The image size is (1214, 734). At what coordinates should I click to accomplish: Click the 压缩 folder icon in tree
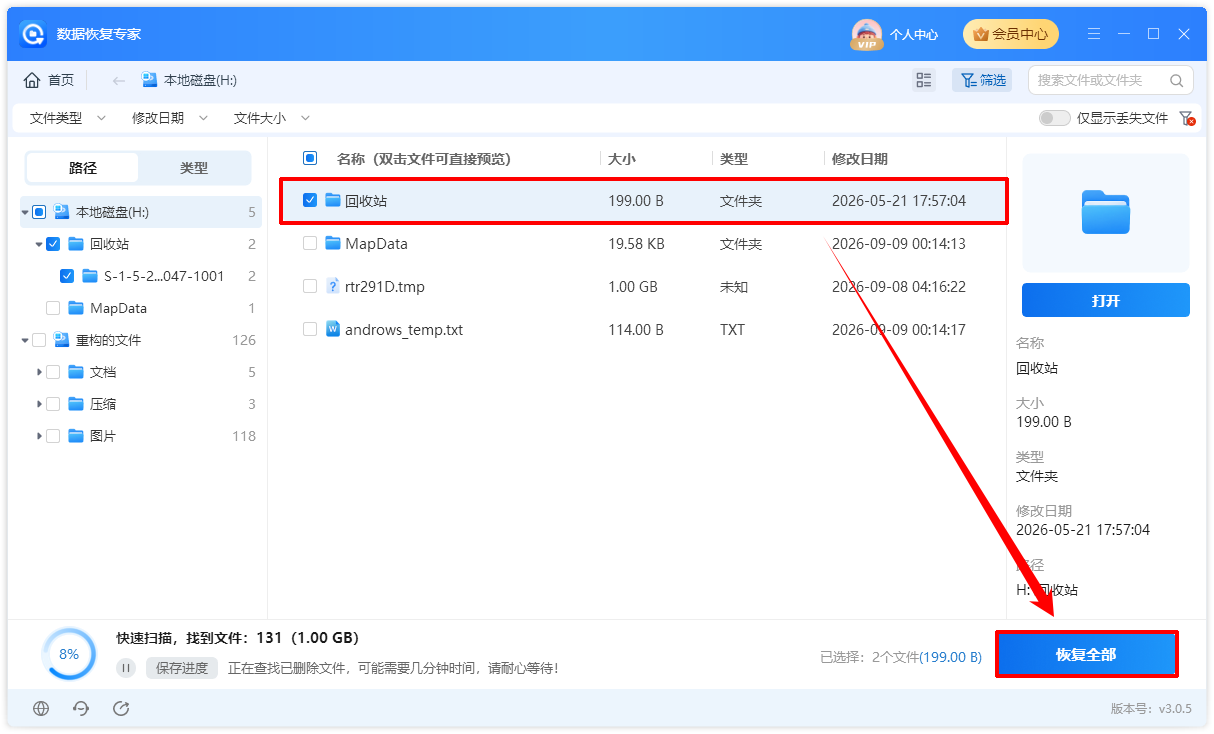[76, 404]
